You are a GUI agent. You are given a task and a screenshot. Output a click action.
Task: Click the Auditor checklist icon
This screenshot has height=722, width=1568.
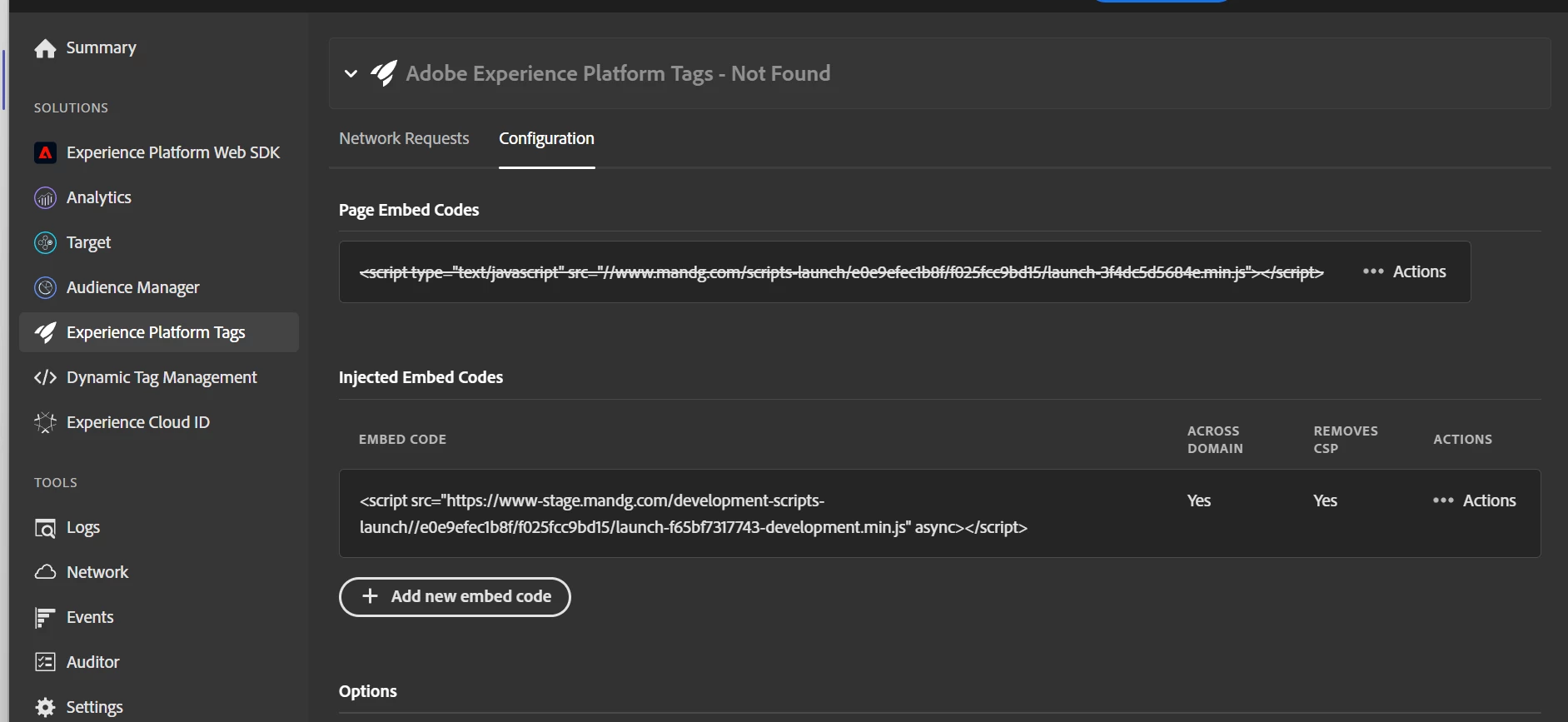45,662
